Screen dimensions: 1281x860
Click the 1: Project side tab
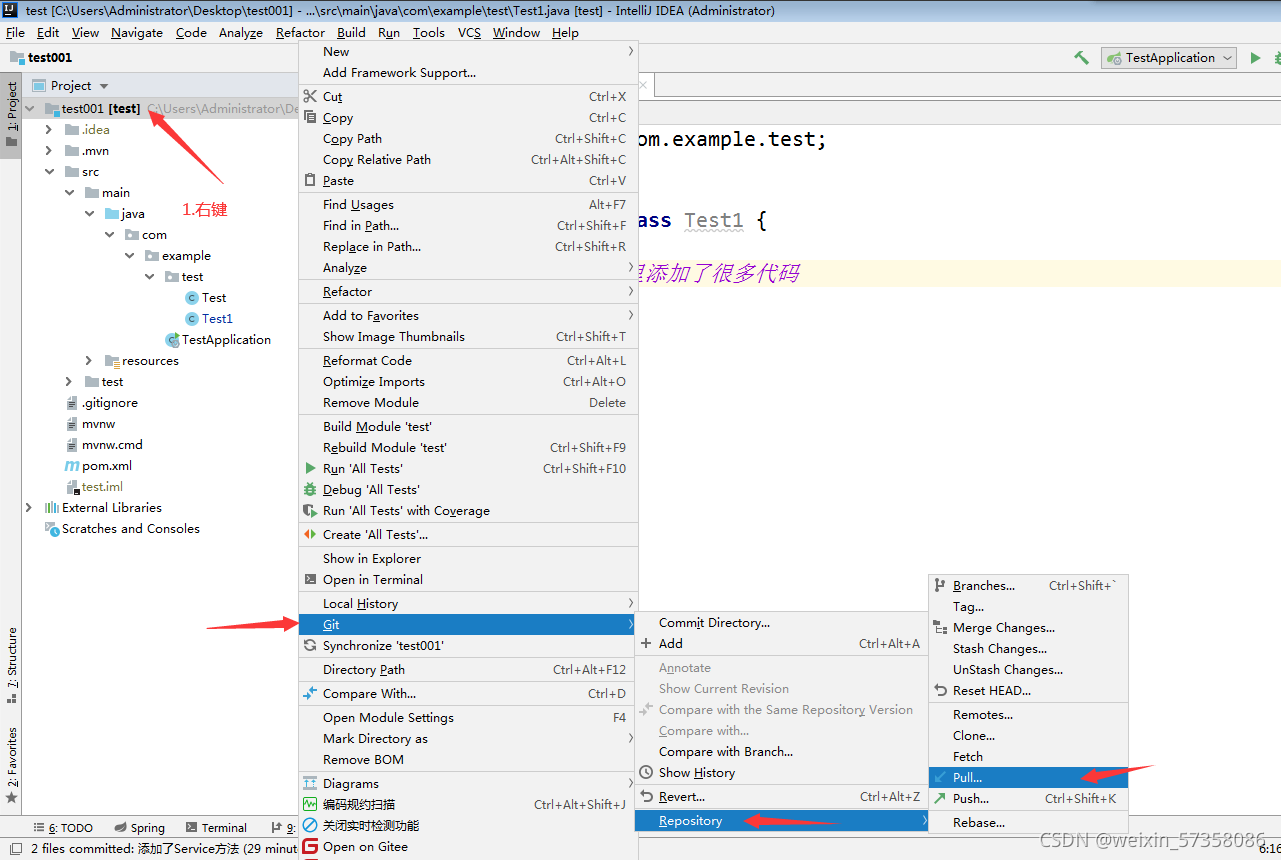click(11, 113)
